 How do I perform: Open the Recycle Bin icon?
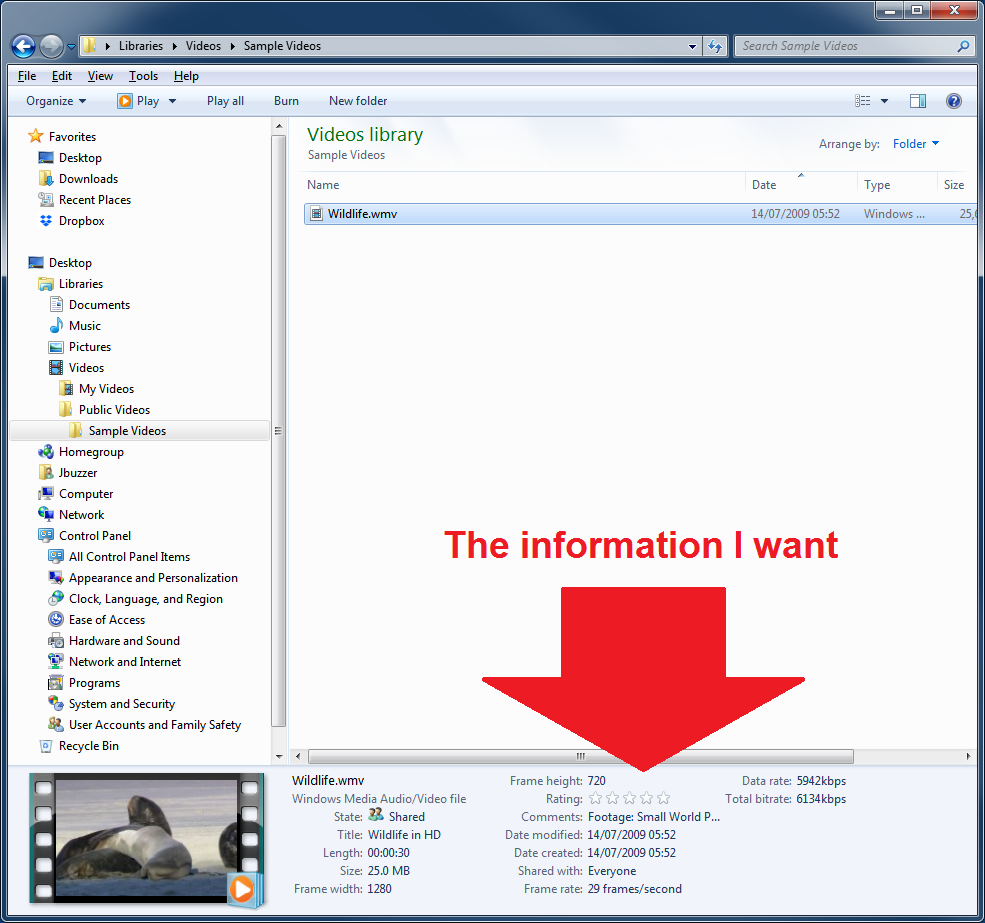pyautogui.click(x=46, y=746)
